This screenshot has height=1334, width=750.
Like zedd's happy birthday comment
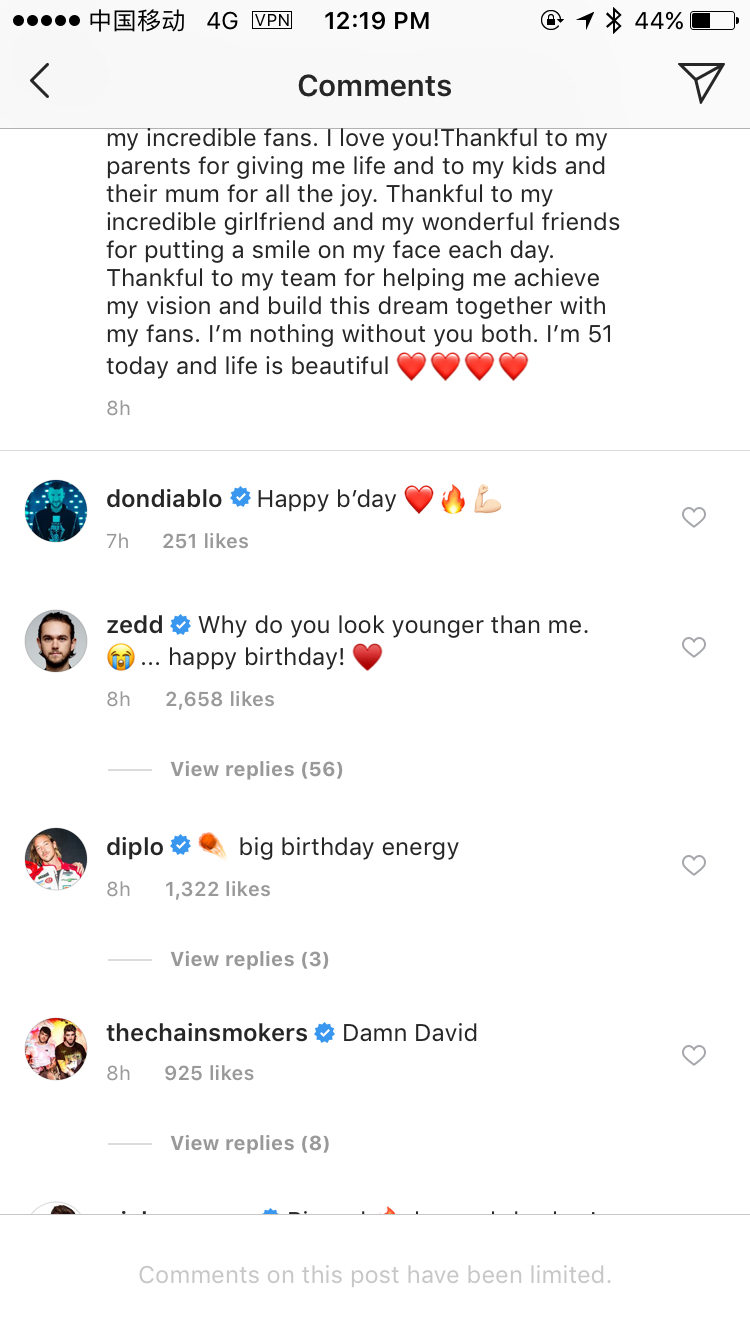(693, 647)
